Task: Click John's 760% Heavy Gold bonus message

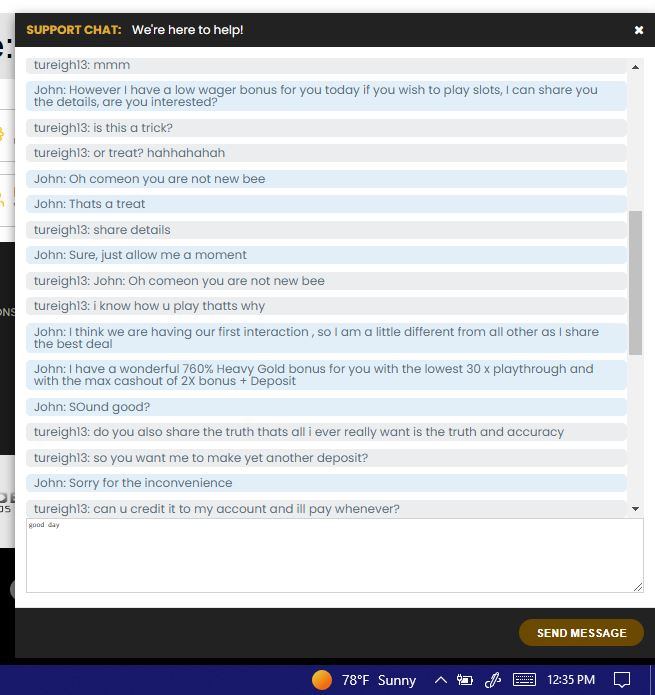Action: (x=326, y=375)
